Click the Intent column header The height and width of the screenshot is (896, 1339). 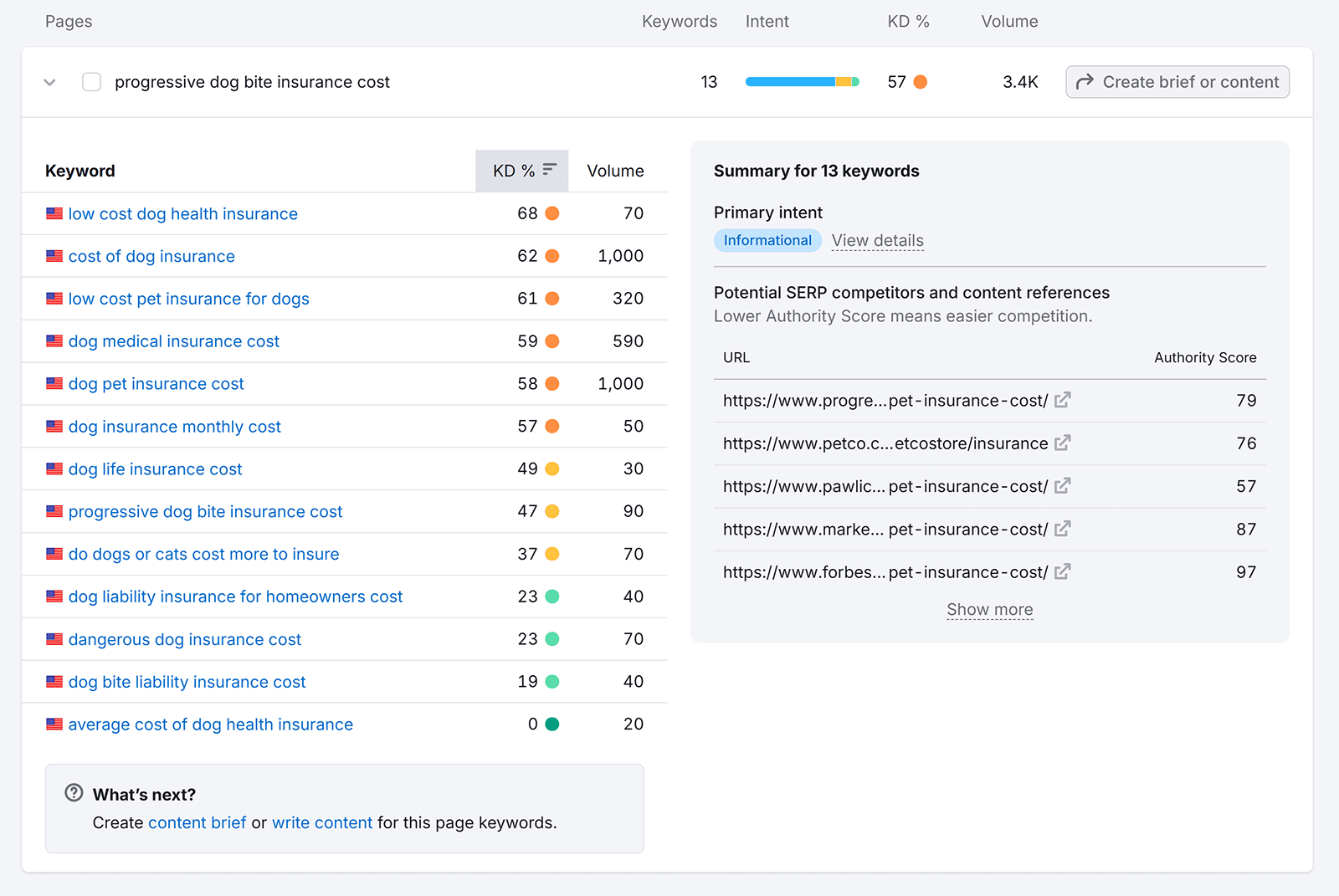pos(767,21)
